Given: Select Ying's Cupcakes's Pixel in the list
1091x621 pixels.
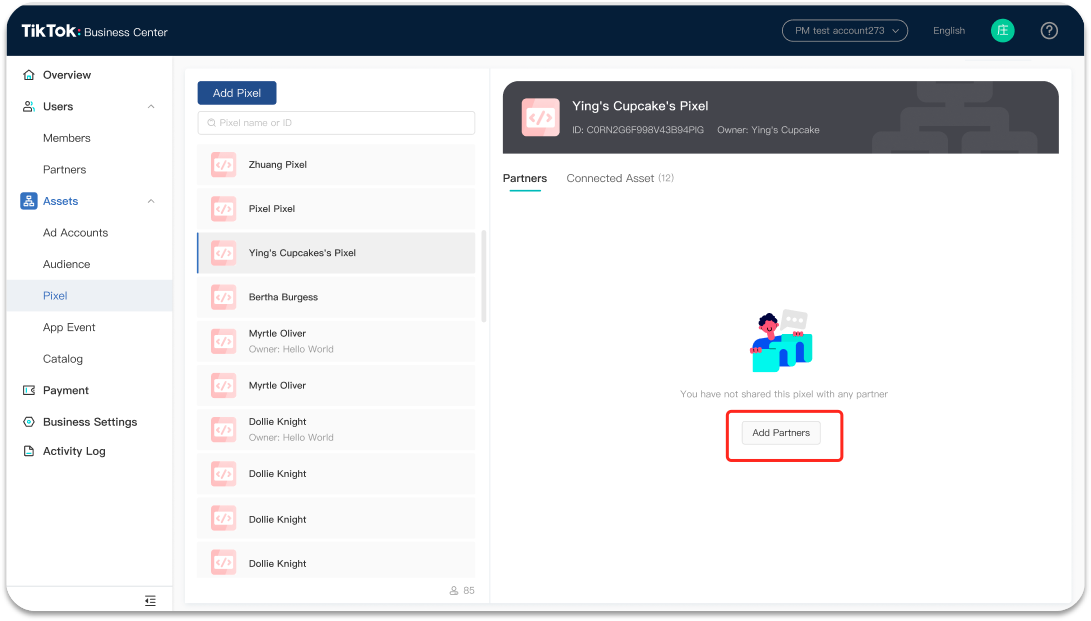Looking at the screenshot, I should click(336, 253).
